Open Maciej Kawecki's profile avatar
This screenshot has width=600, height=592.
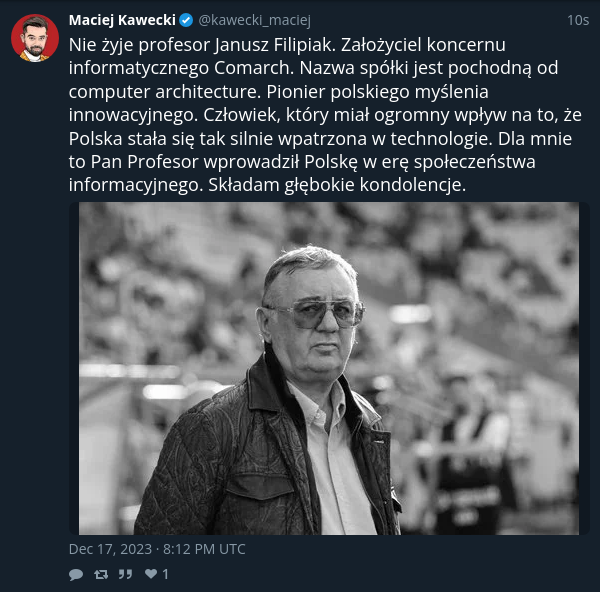[x=35, y=38]
